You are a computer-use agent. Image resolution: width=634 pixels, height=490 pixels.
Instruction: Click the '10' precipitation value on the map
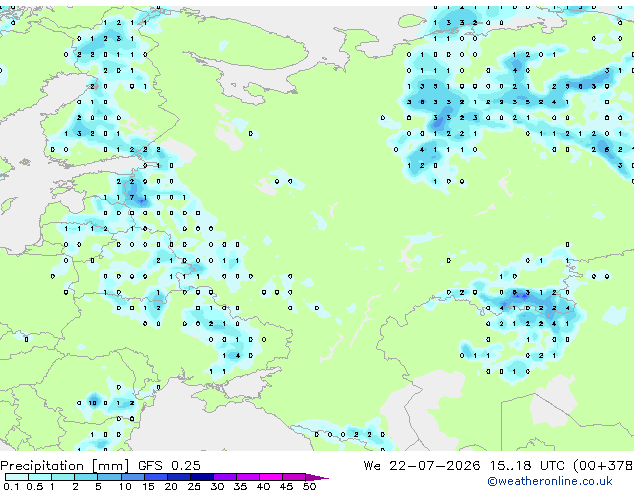coord(93,403)
